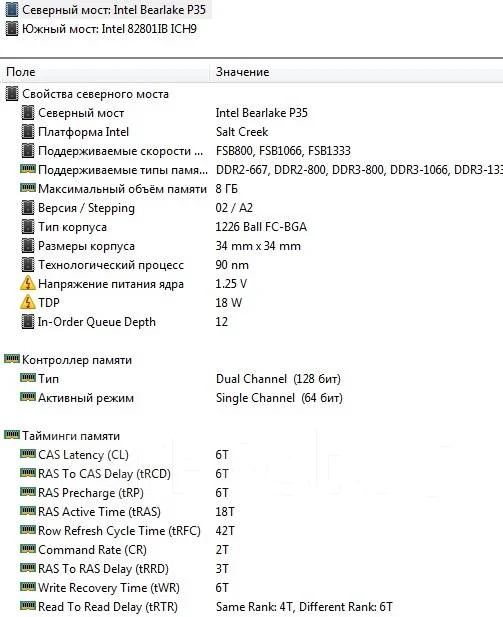Select the value 18 W
This screenshot has width=503, height=617.
click(229, 303)
